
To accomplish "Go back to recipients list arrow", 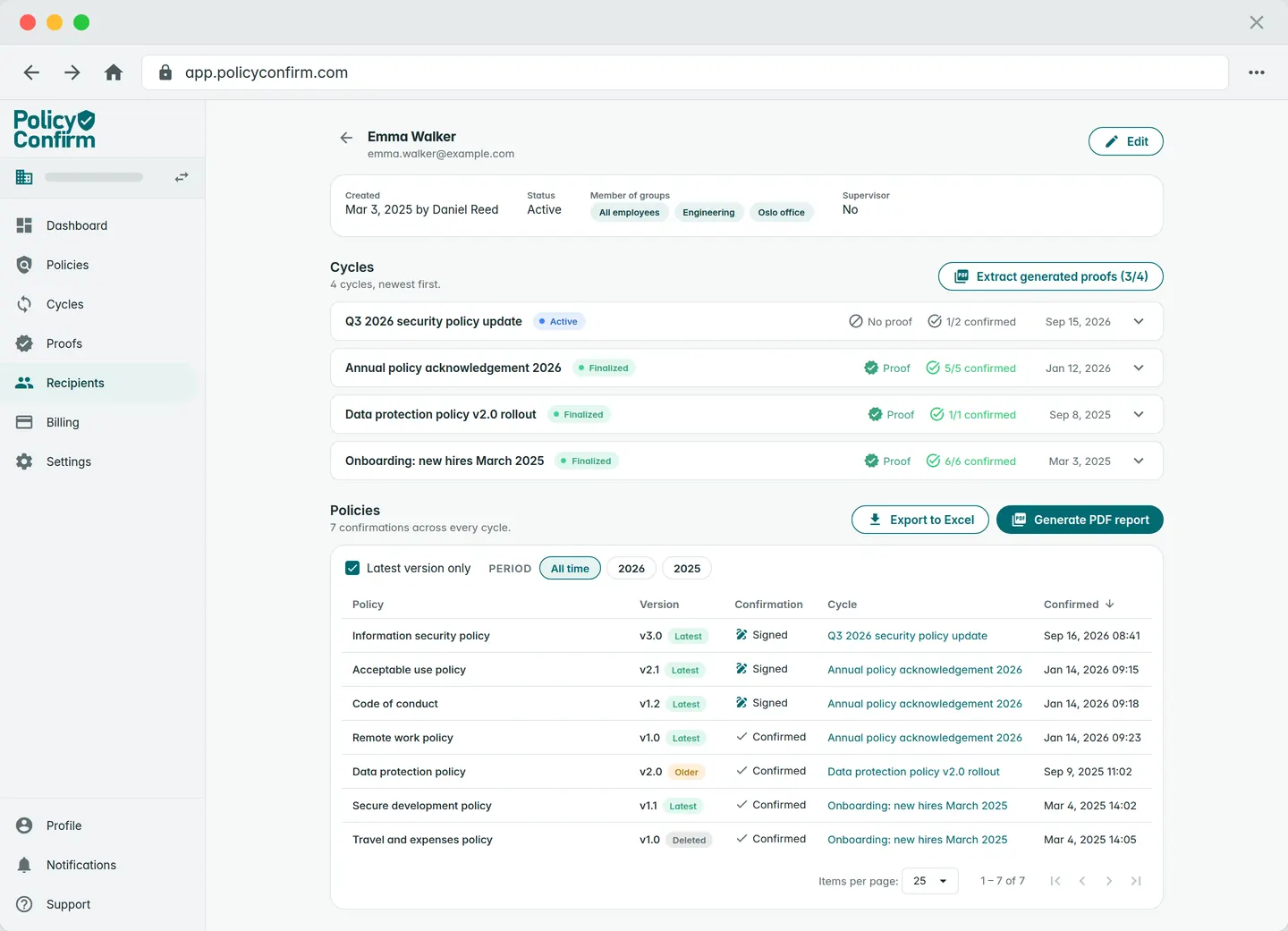I will [x=346, y=138].
